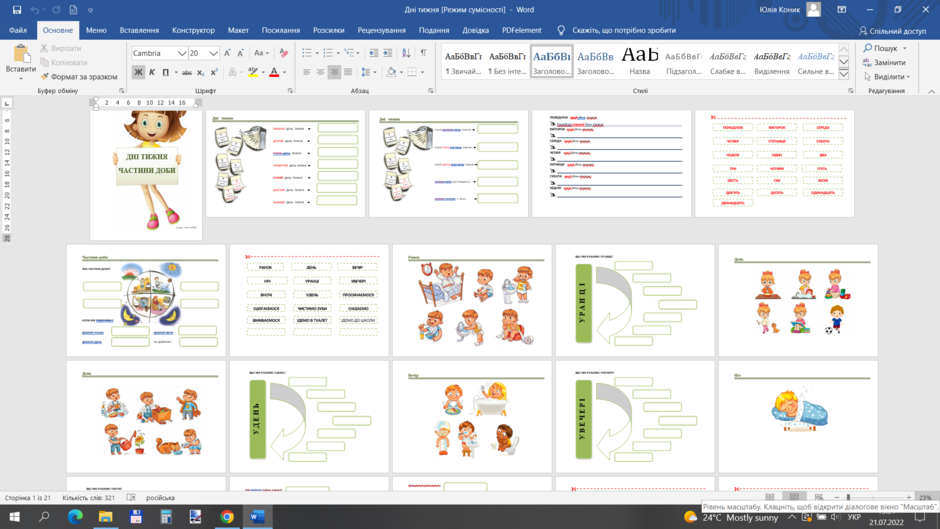Align text to the left
Viewport: 940px width, 529px height.
click(307, 73)
